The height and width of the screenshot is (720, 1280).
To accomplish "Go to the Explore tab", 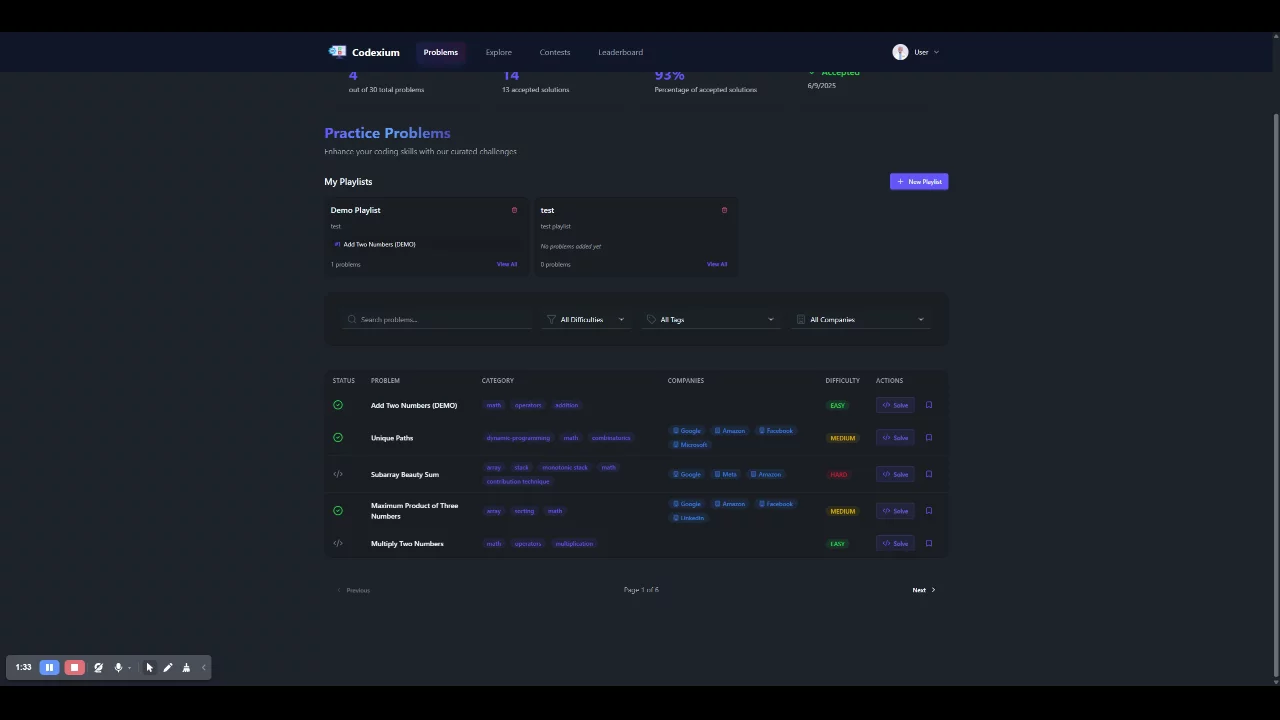I will point(498,52).
